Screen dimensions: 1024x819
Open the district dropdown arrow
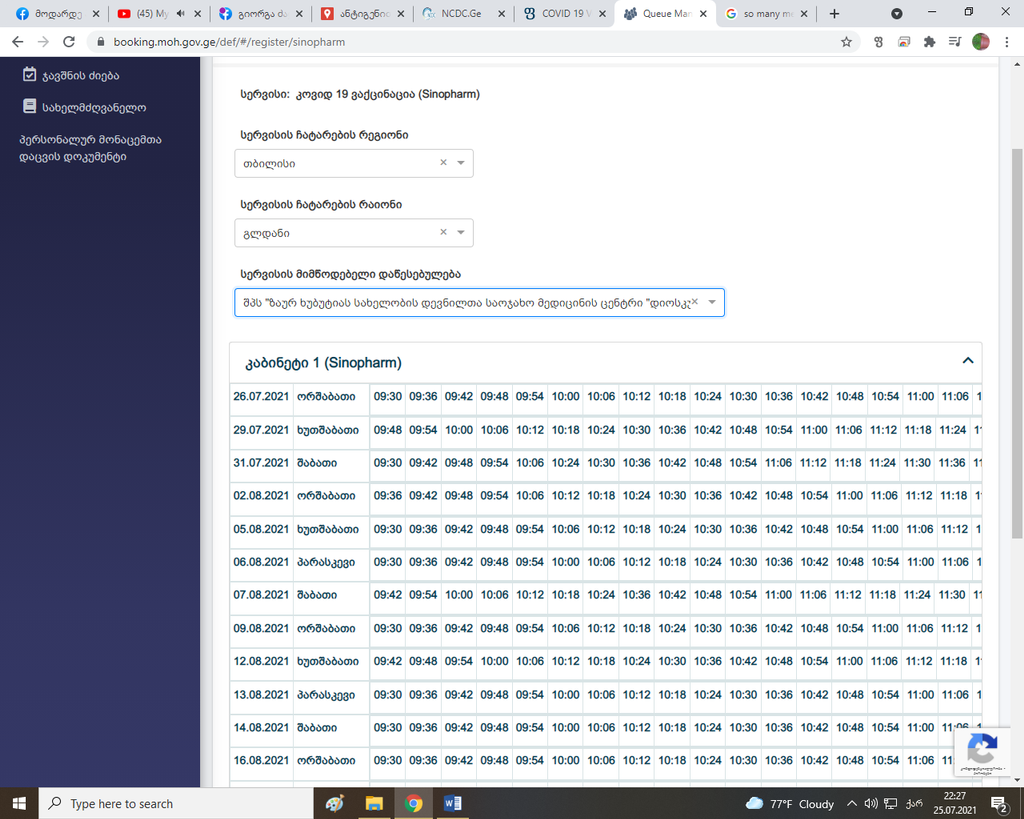tap(461, 232)
